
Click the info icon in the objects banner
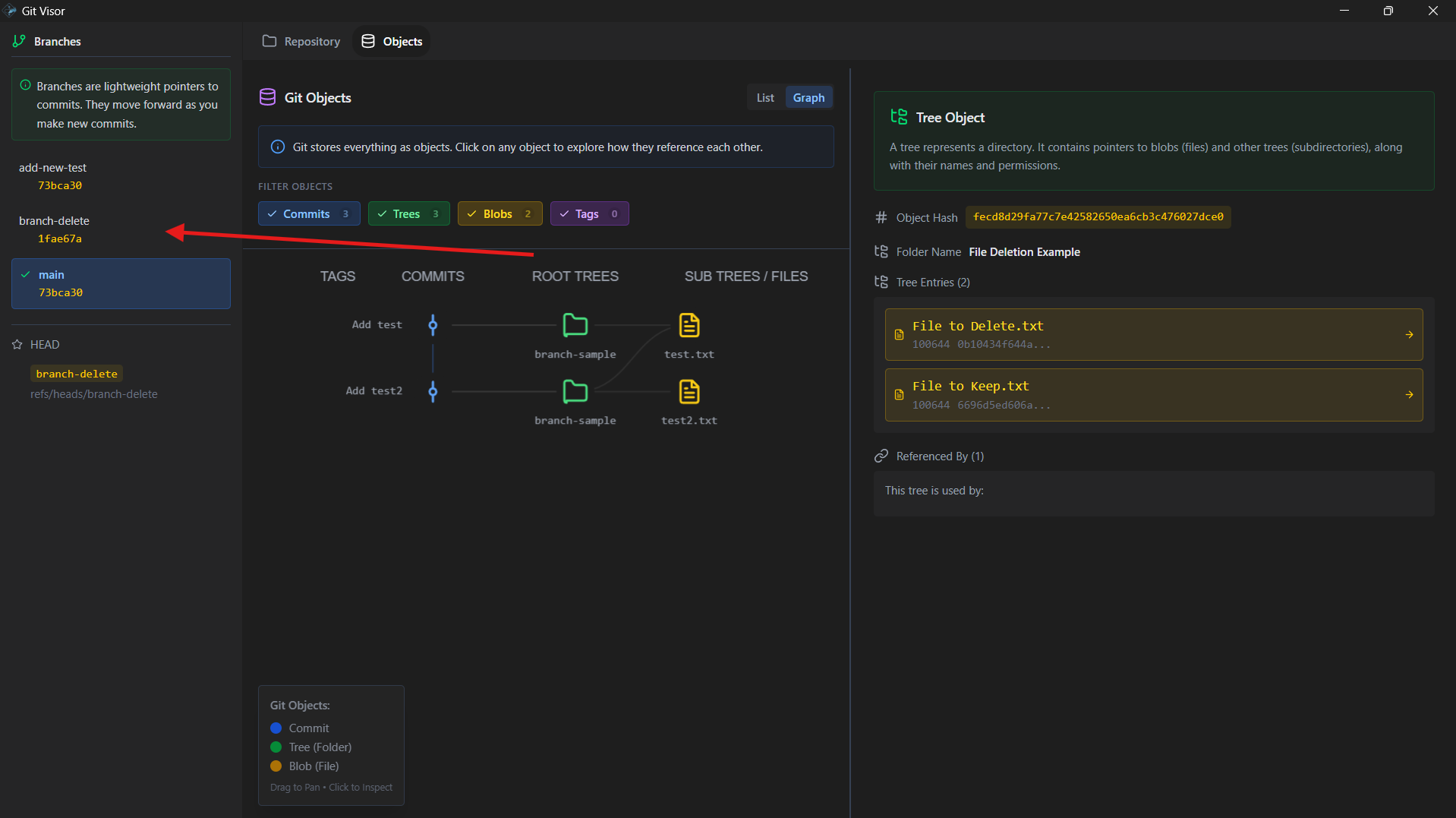coord(278,147)
